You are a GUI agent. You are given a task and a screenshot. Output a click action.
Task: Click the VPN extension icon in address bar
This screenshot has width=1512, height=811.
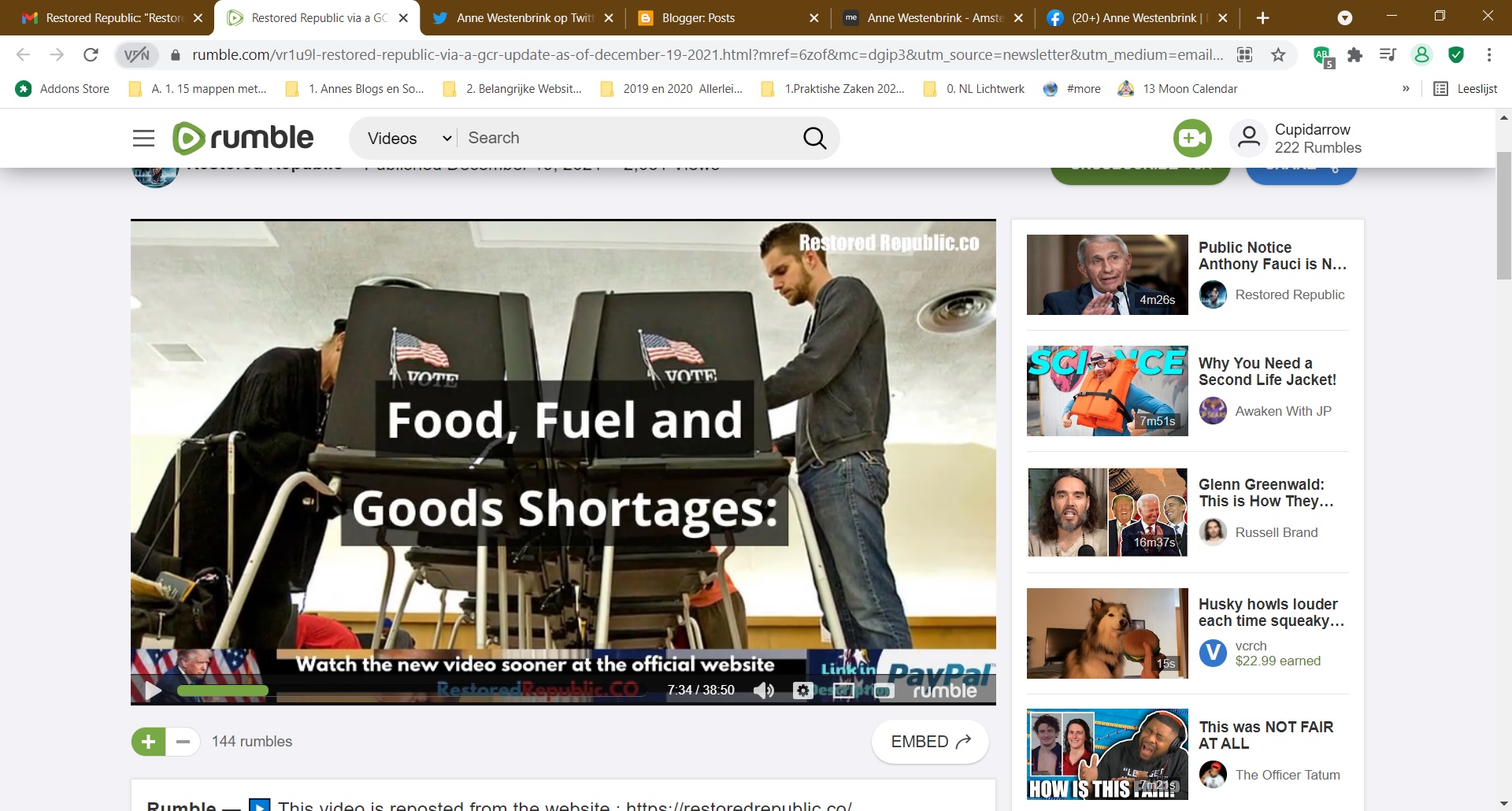click(x=136, y=54)
